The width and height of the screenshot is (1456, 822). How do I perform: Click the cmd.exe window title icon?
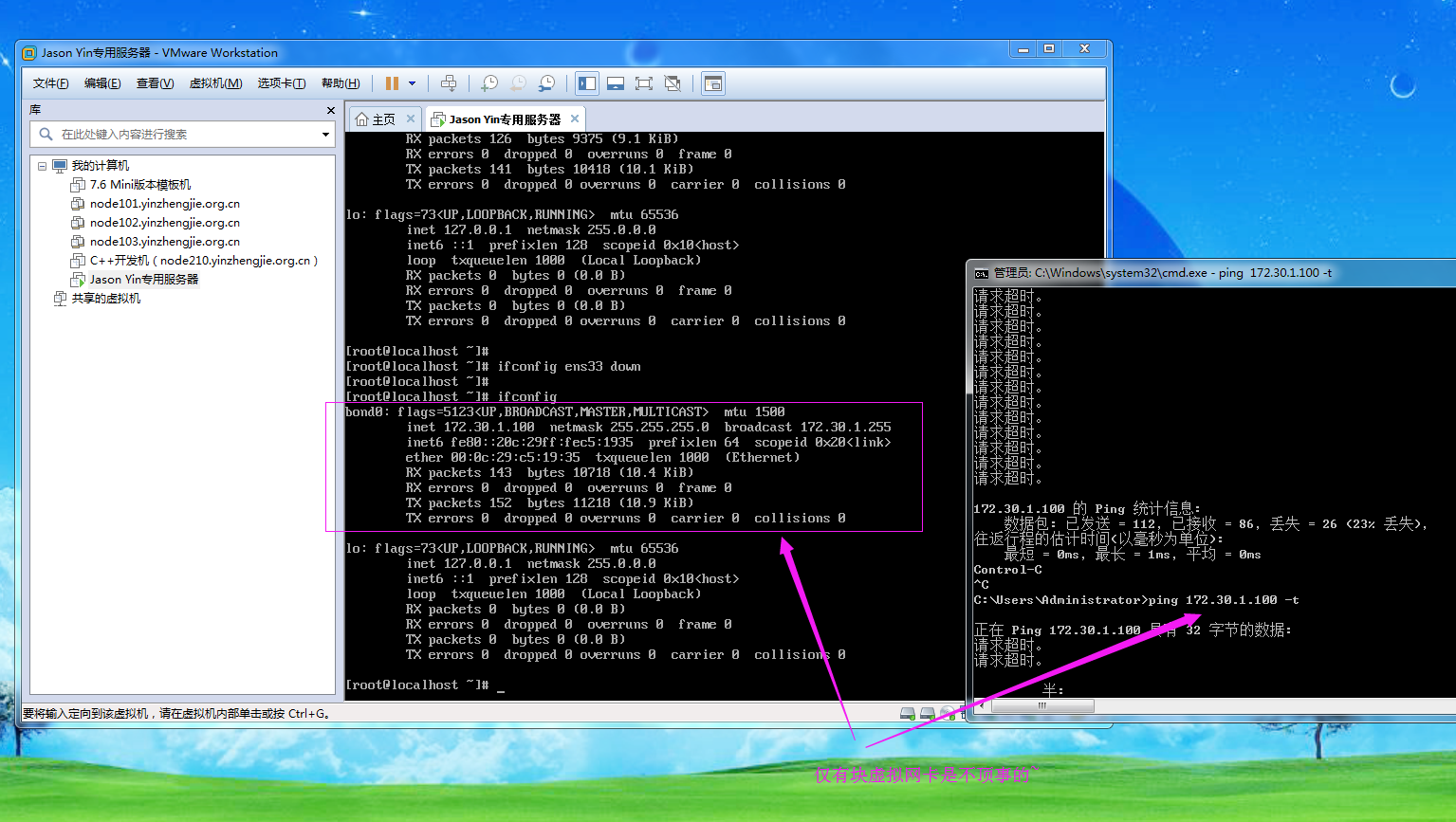982,273
